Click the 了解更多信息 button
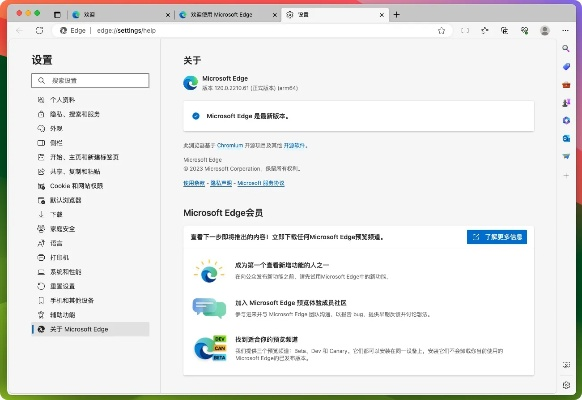The height and width of the screenshot is (400, 582). click(x=497, y=237)
